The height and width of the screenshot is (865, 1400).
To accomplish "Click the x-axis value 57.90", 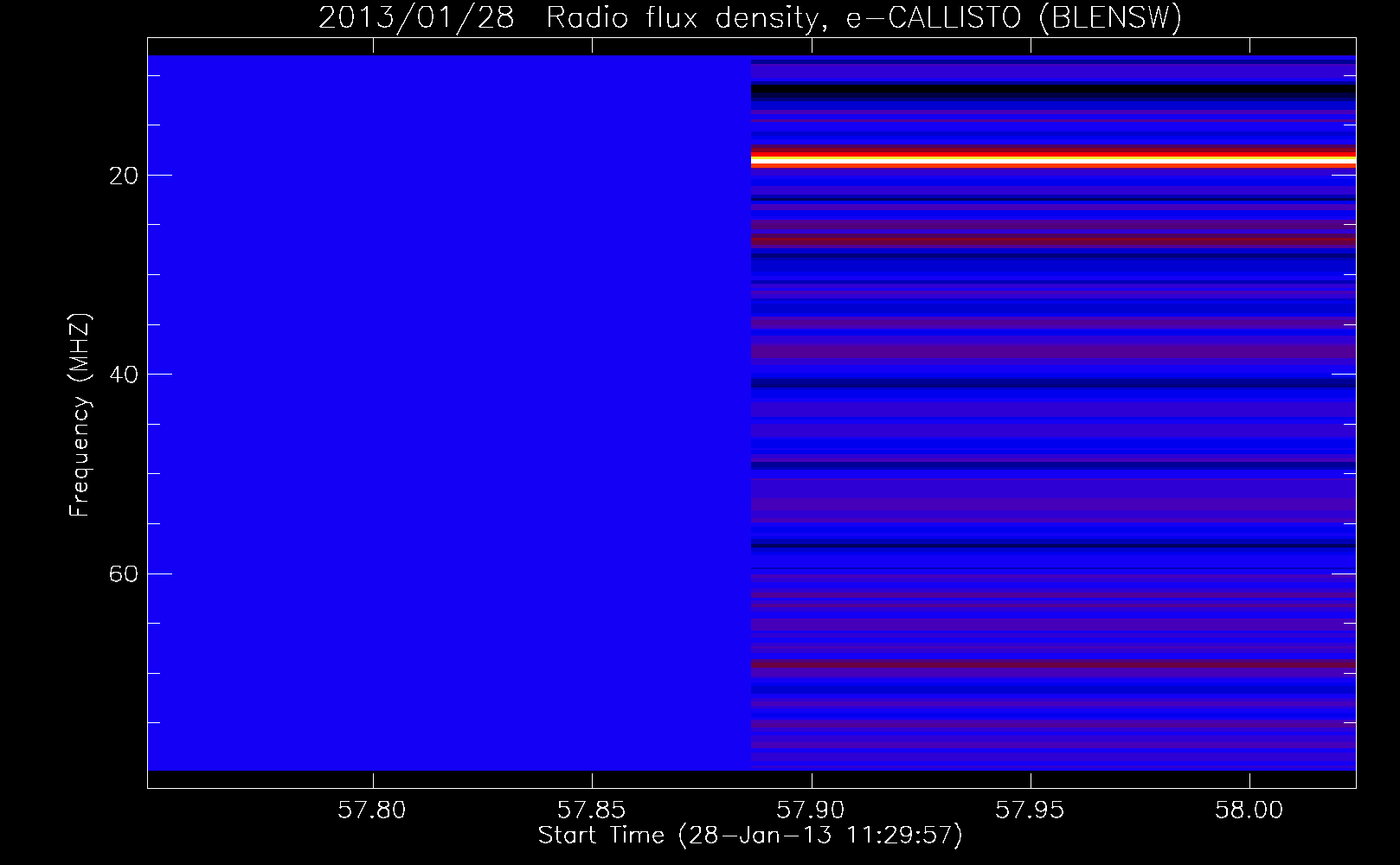I will [x=811, y=811].
